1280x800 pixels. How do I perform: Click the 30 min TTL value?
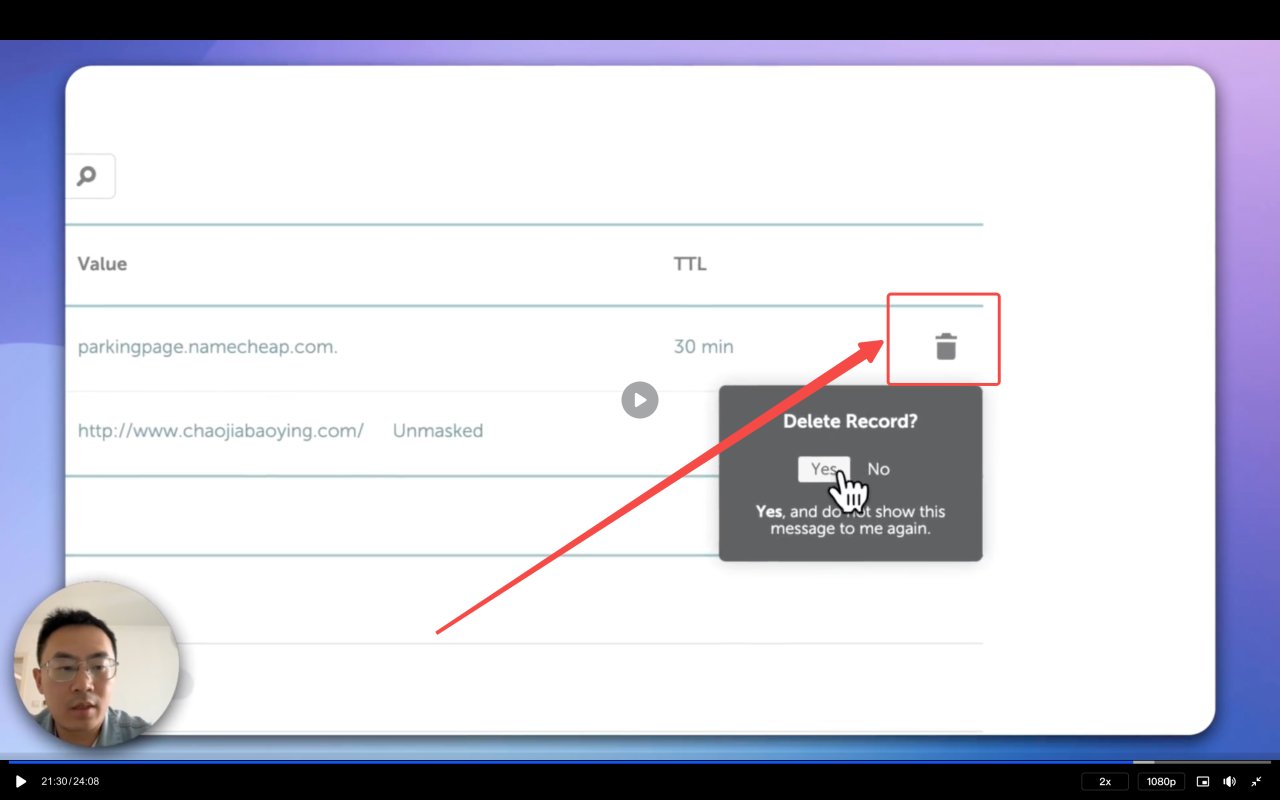[703, 347]
